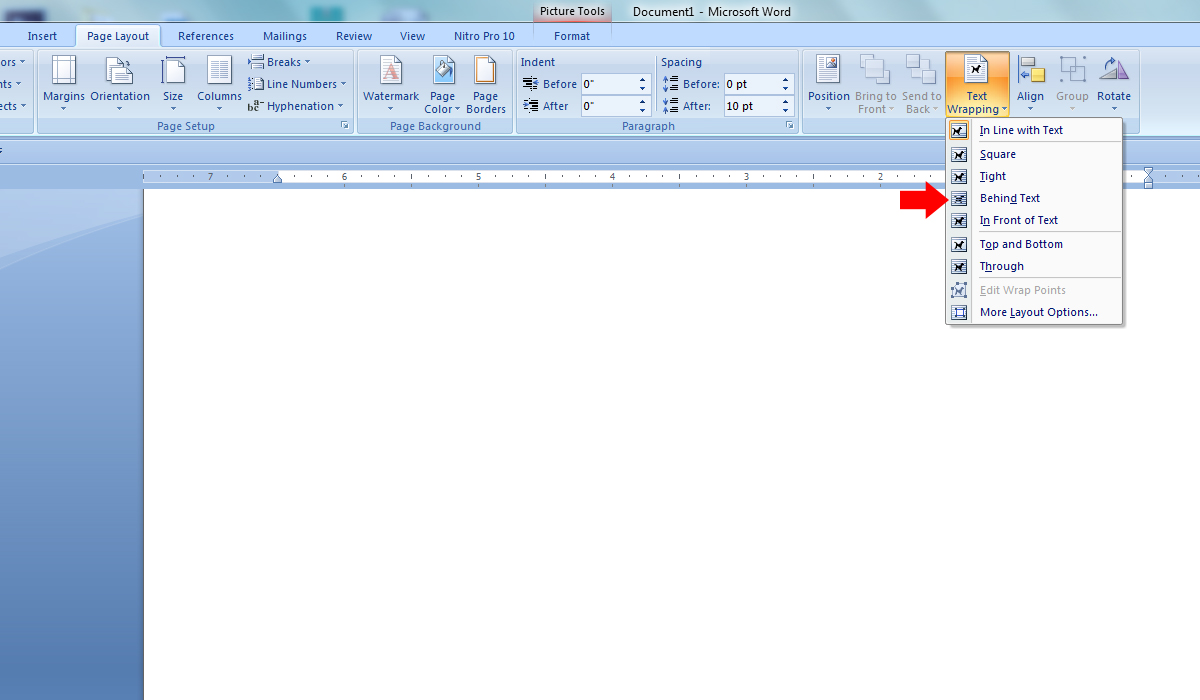The height and width of the screenshot is (700, 1200).
Task: Open the Paragraph dialog launcher
Action: click(789, 126)
